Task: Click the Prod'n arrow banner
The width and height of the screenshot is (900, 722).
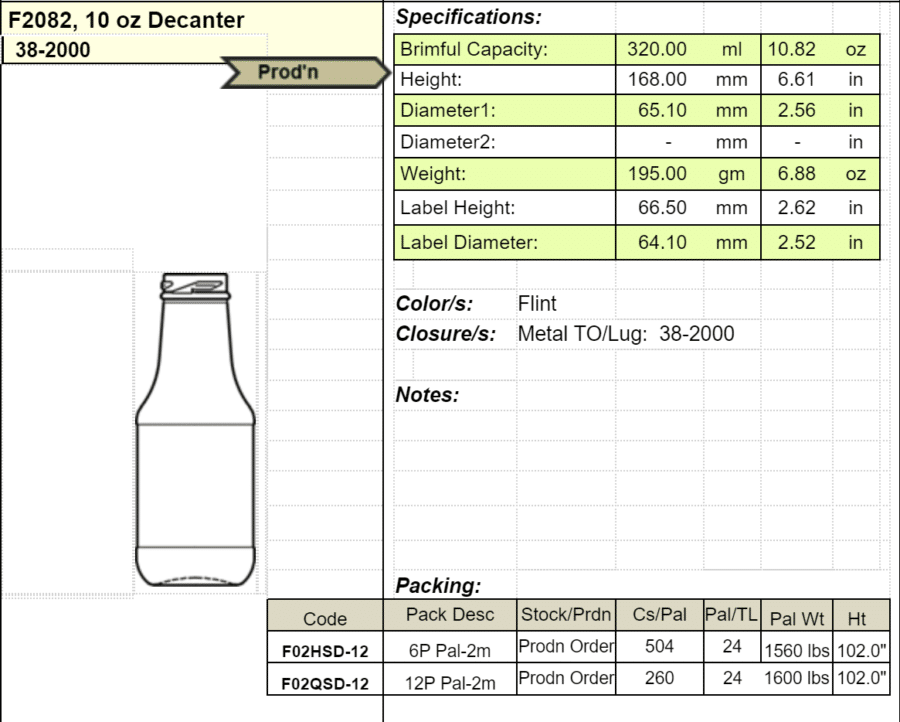Action: click(x=305, y=72)
